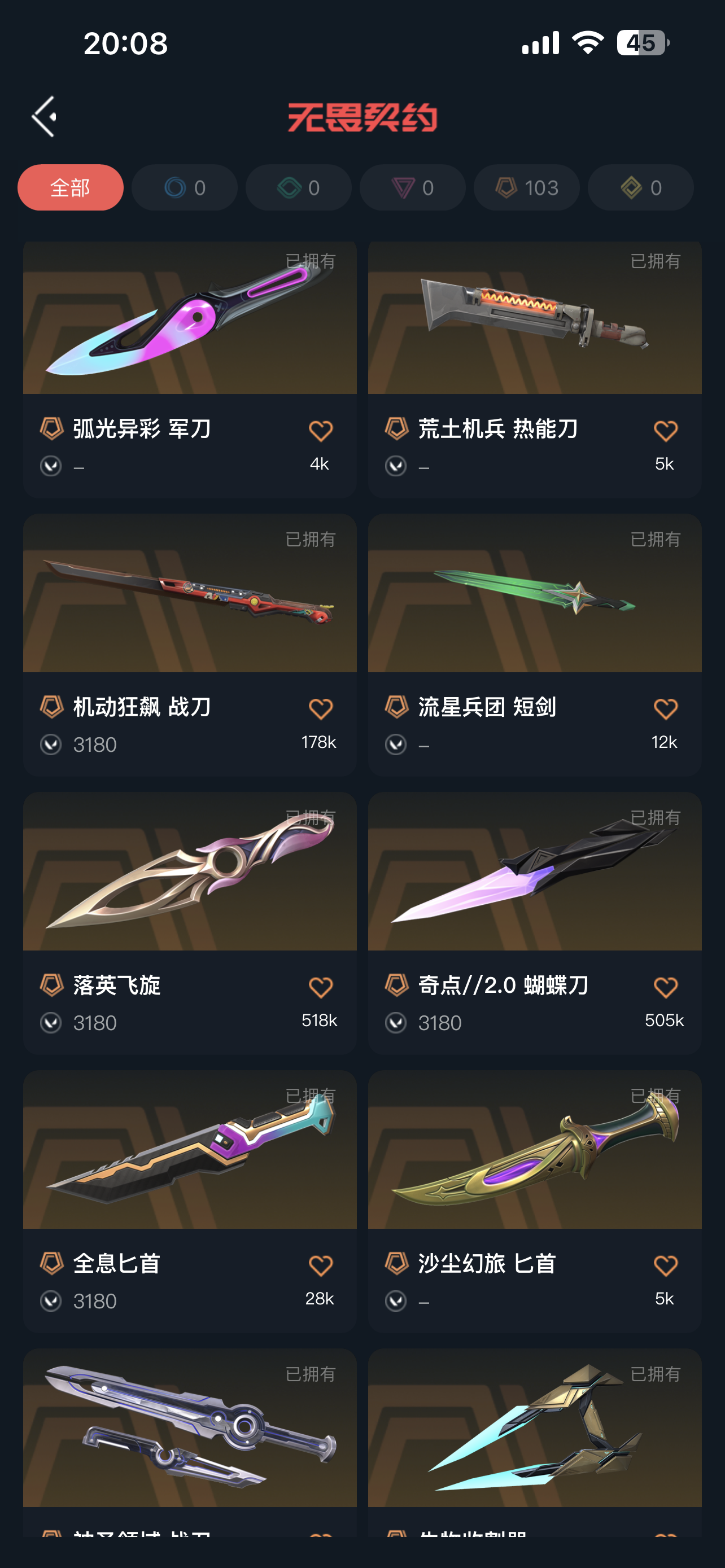725x1568 pixels.
Task: Open the 荒土机兵 热能刀 knife image
Action: [x=535, y=318]
